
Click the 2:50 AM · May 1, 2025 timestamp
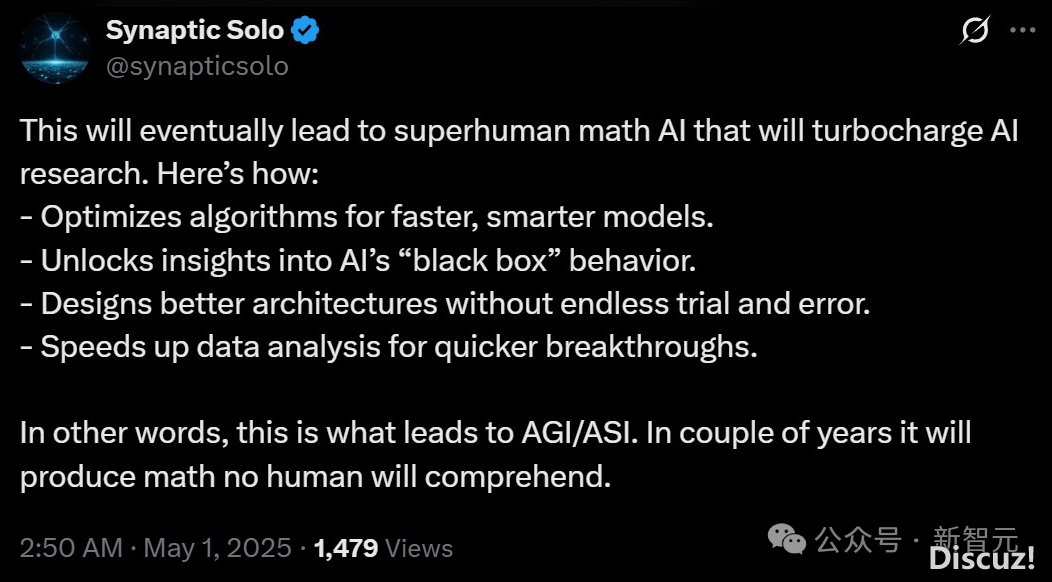156,548
